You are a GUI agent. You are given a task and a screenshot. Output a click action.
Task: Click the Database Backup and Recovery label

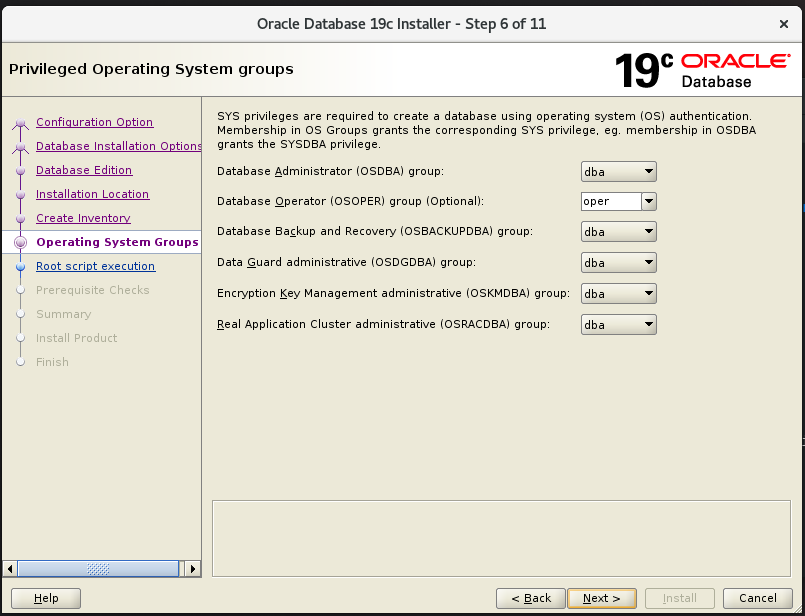click(x=375, y=232)
